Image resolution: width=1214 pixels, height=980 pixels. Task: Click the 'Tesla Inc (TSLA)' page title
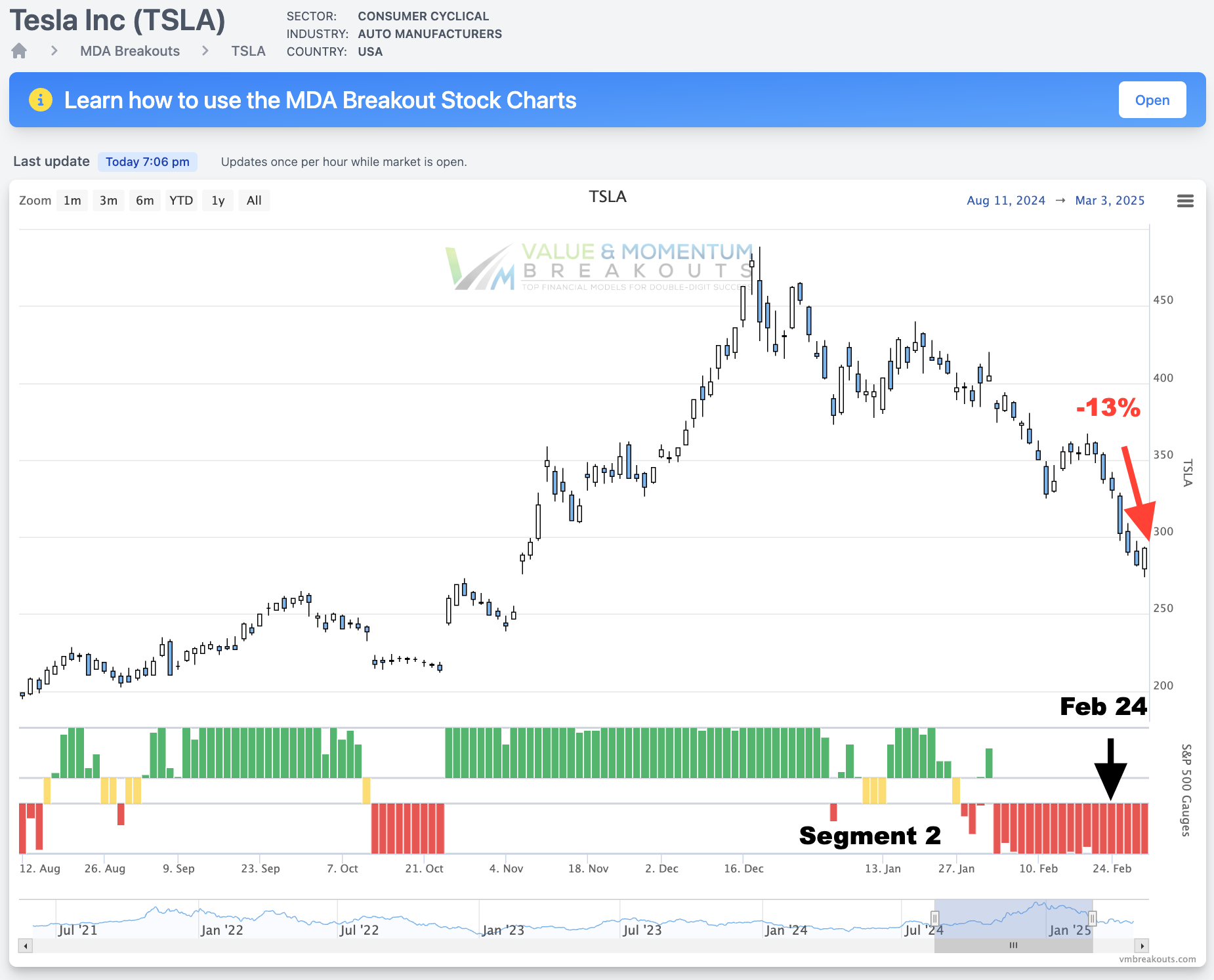[x=117, y=20]
